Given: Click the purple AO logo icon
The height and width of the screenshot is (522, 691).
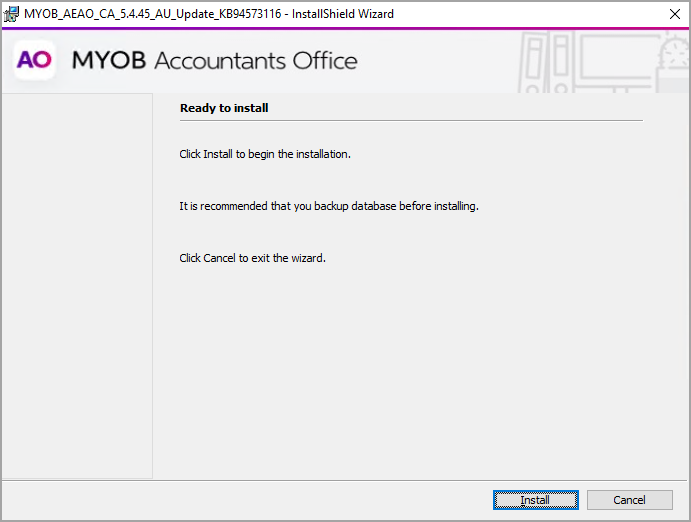Looking at the screenshot, I should (x=34, y=60).
